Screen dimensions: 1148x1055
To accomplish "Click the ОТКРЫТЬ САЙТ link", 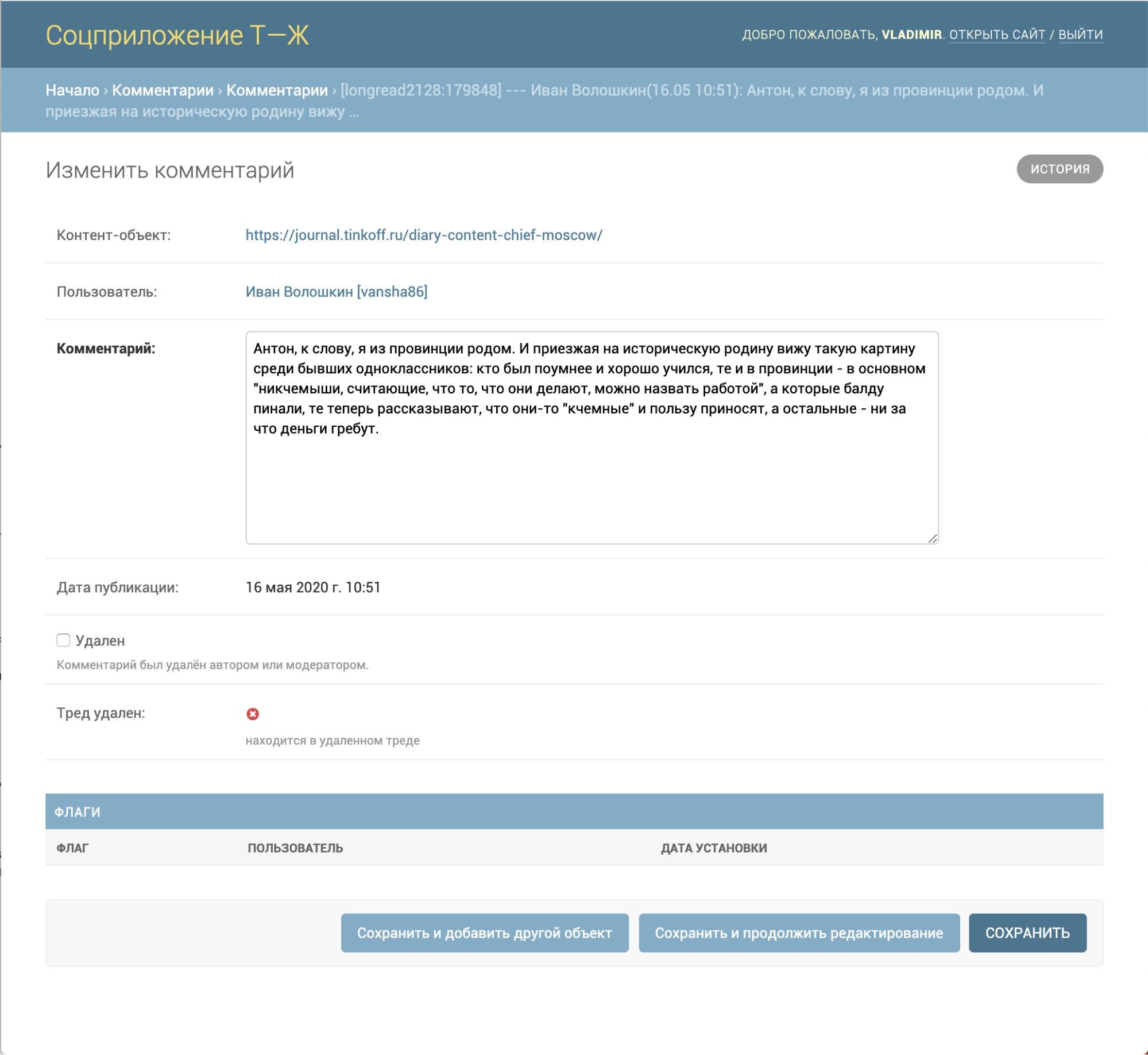I will pos(997,34).
